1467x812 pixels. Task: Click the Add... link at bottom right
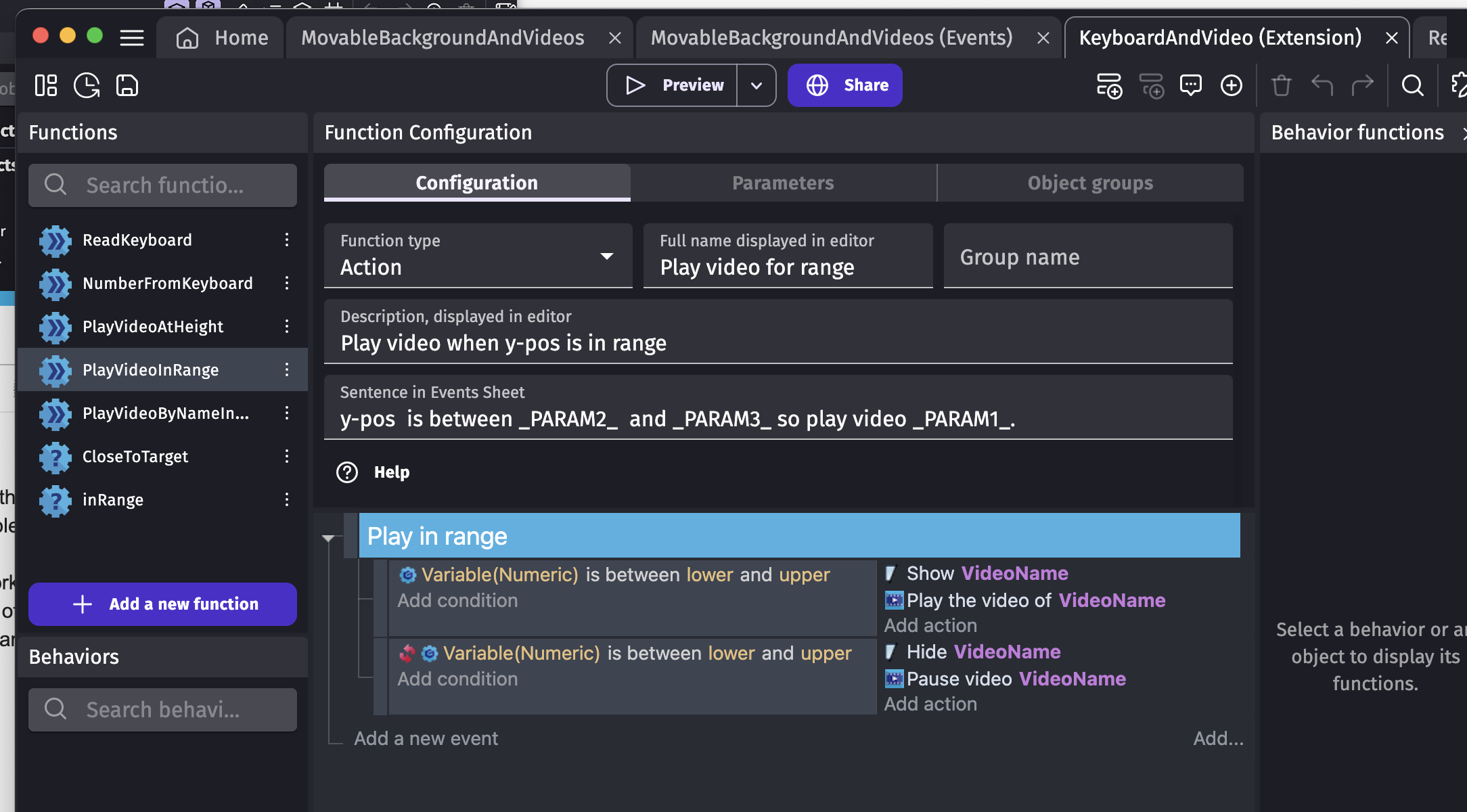(1218, 738)
